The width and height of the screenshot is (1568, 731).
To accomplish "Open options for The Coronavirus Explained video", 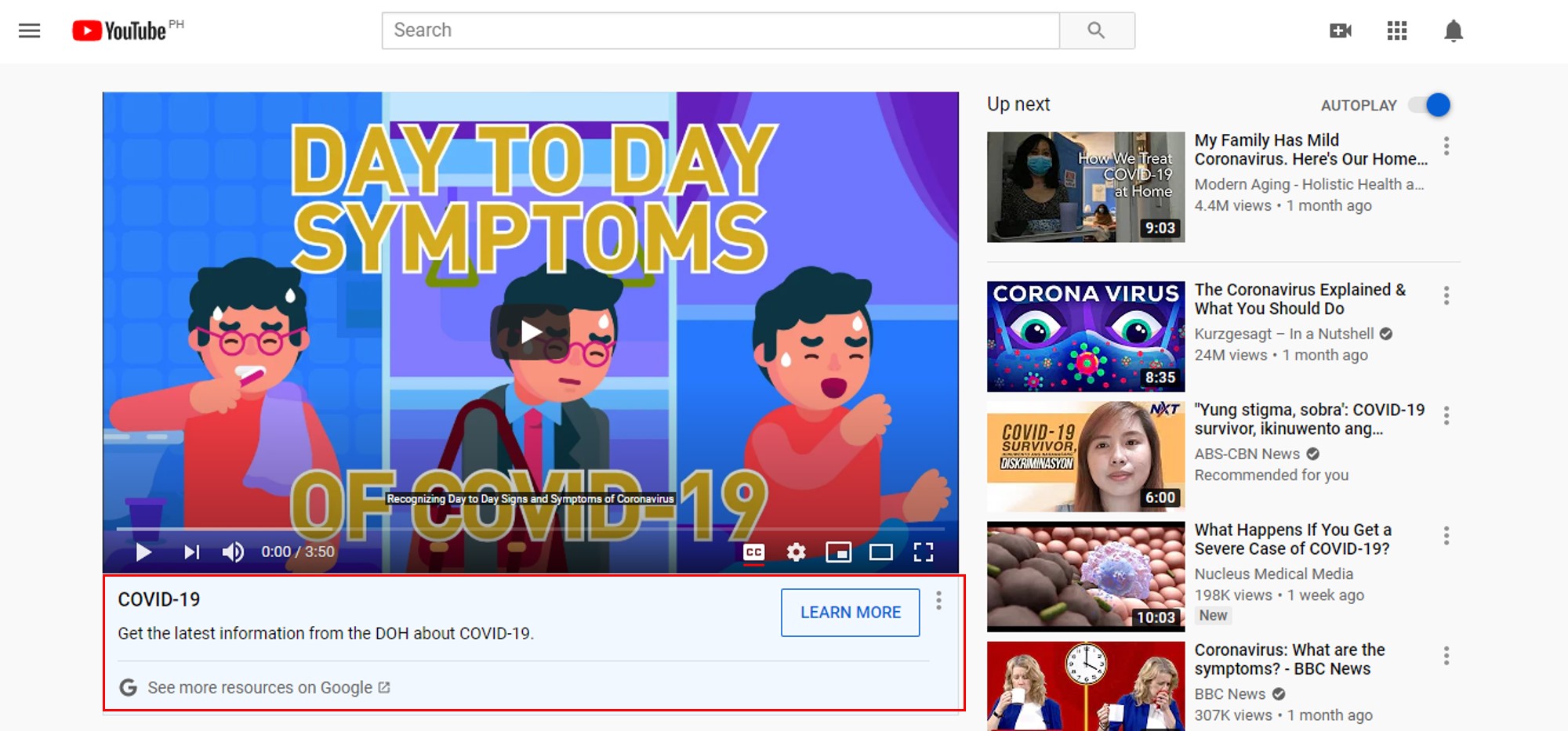I will (1446, 295).
